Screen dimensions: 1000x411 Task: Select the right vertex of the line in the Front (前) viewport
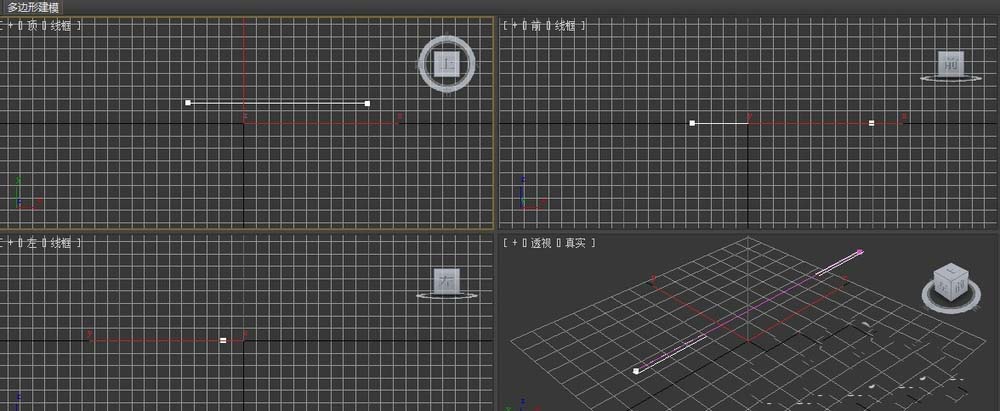(x=872, y=123)
